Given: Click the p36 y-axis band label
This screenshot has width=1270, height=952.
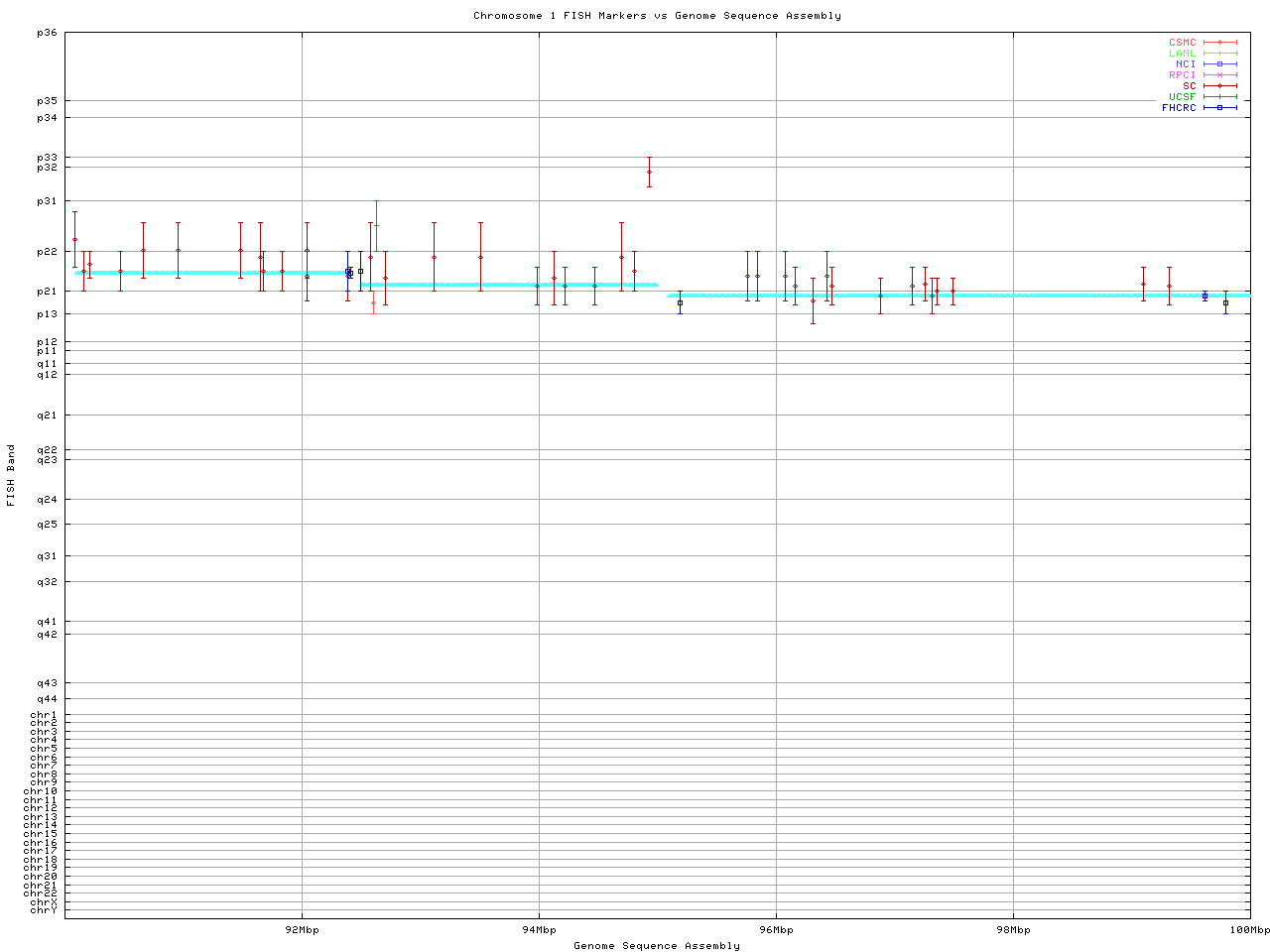Looking at the screenshot, I should (47, 33).
